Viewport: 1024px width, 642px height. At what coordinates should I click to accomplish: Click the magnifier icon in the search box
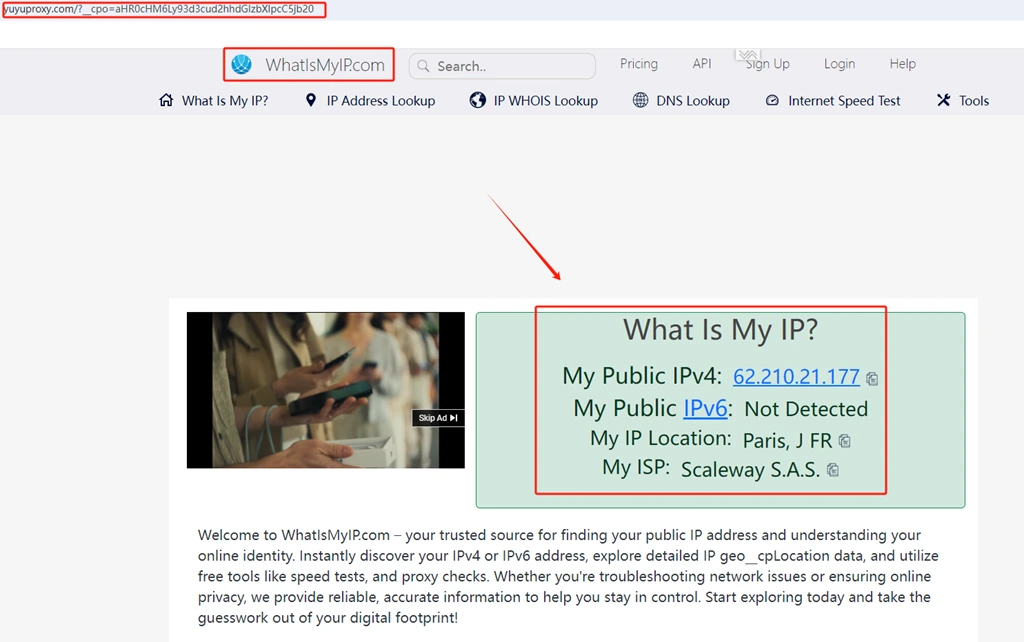point(424,66)
